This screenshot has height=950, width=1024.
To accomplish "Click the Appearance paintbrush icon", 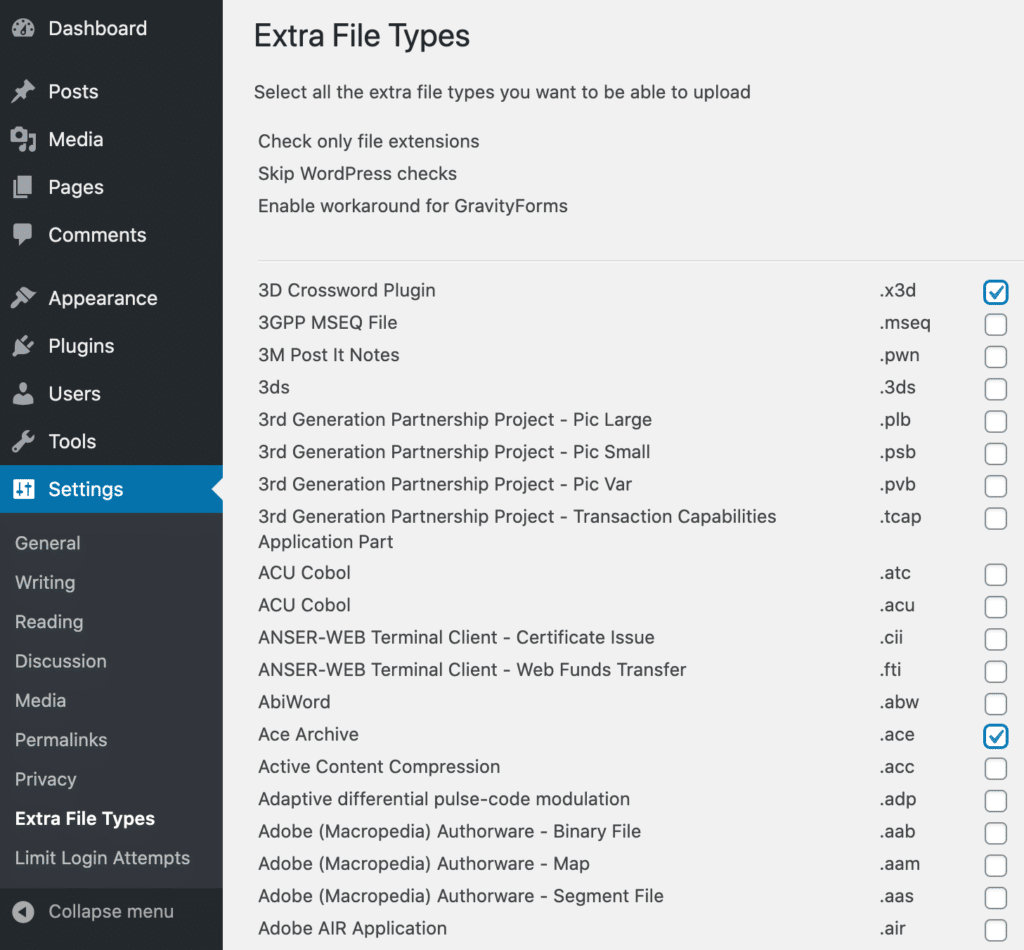I will pos(23,299).
